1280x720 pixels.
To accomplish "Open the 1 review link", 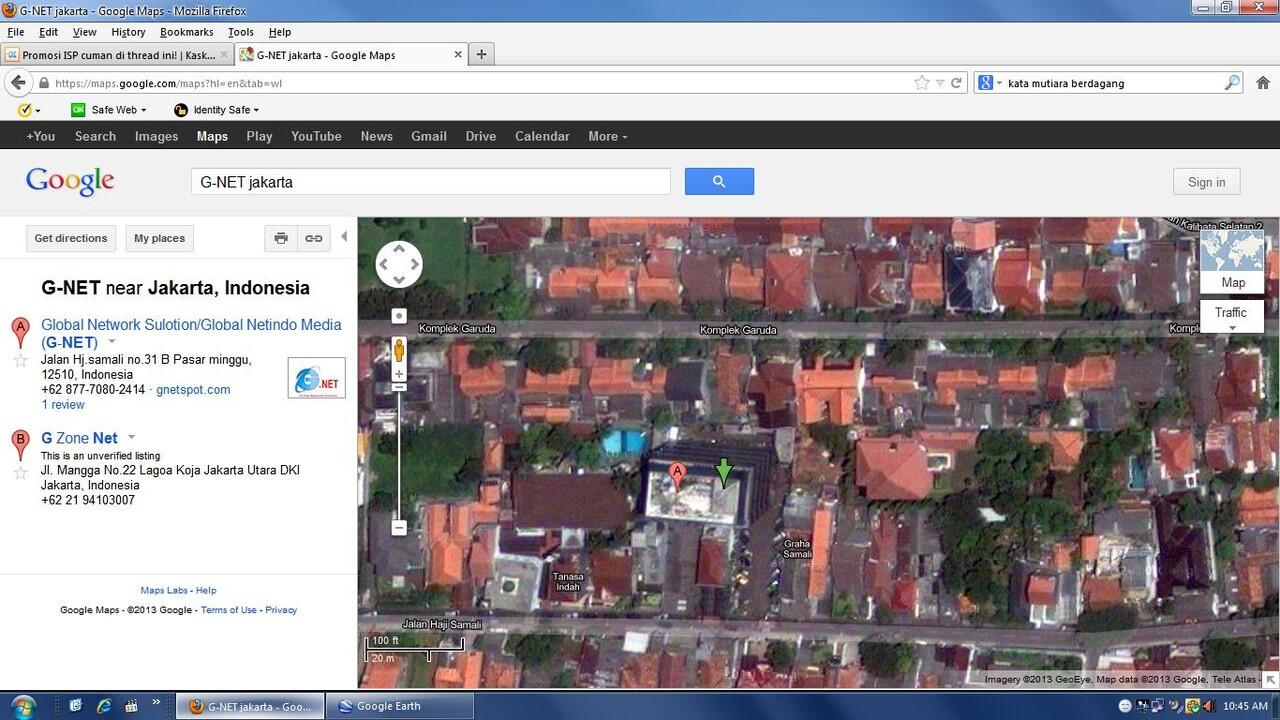I will [x=63, y=405].
